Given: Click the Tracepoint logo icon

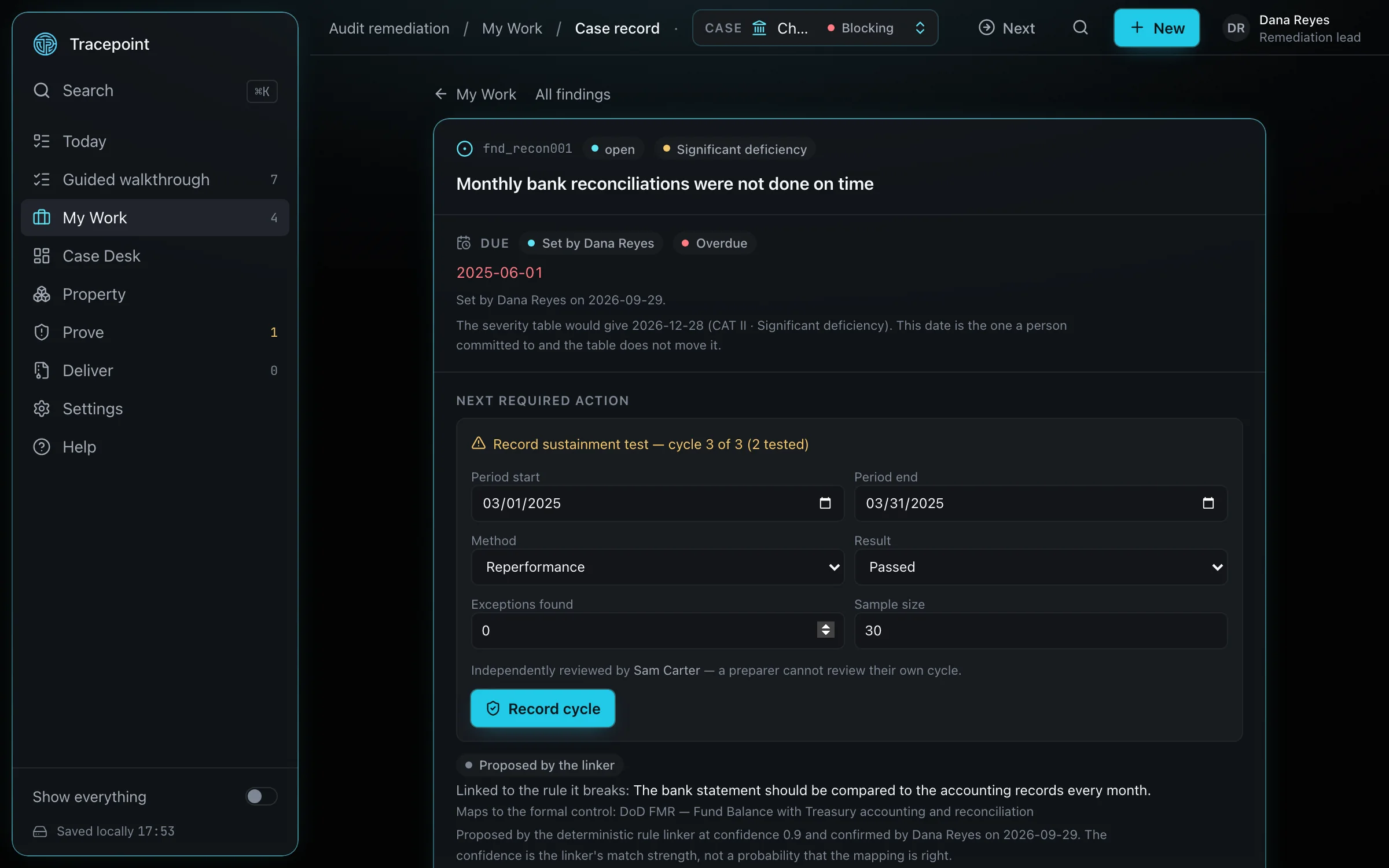Looking at the screenshot, I should (45, 44).
